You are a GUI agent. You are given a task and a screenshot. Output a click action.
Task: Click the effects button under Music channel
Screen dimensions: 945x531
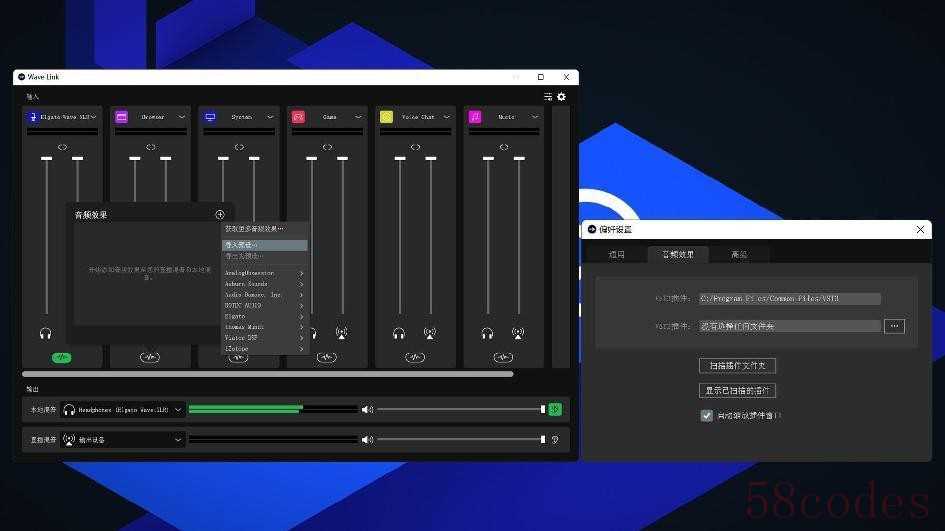coord(503,357)
